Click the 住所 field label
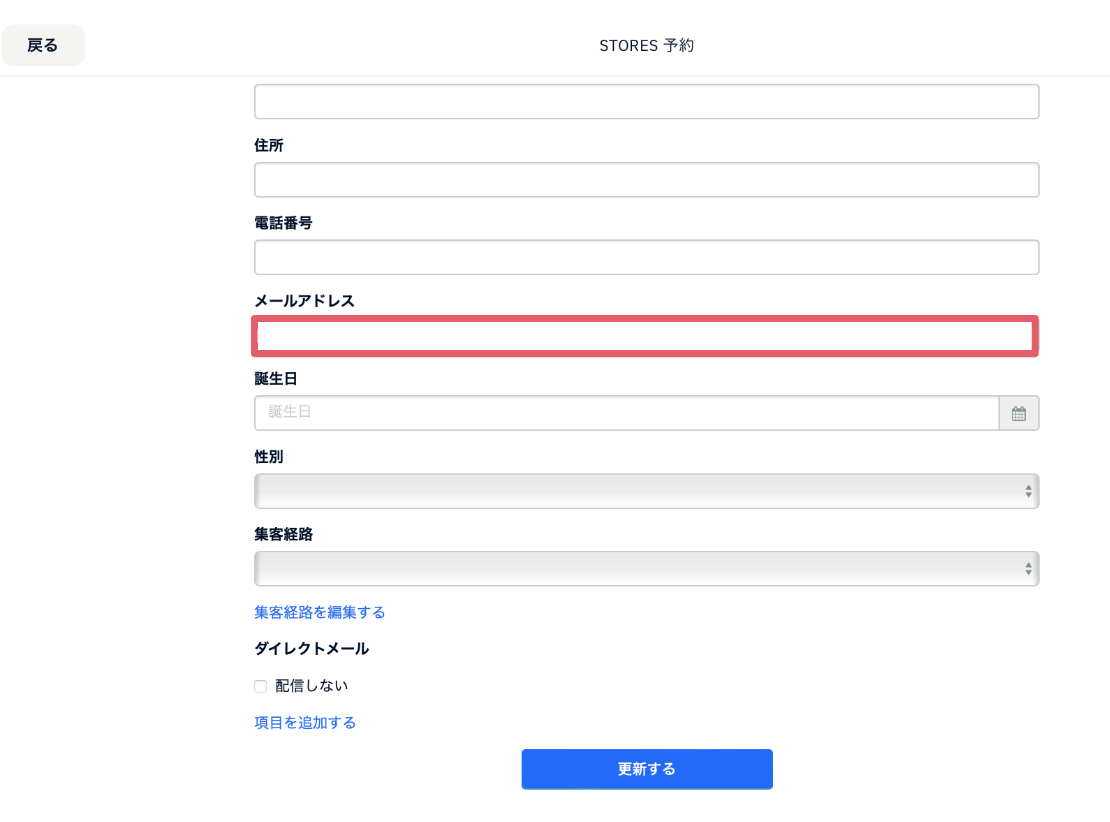The image size is (1110, 822). click(269, 145)
